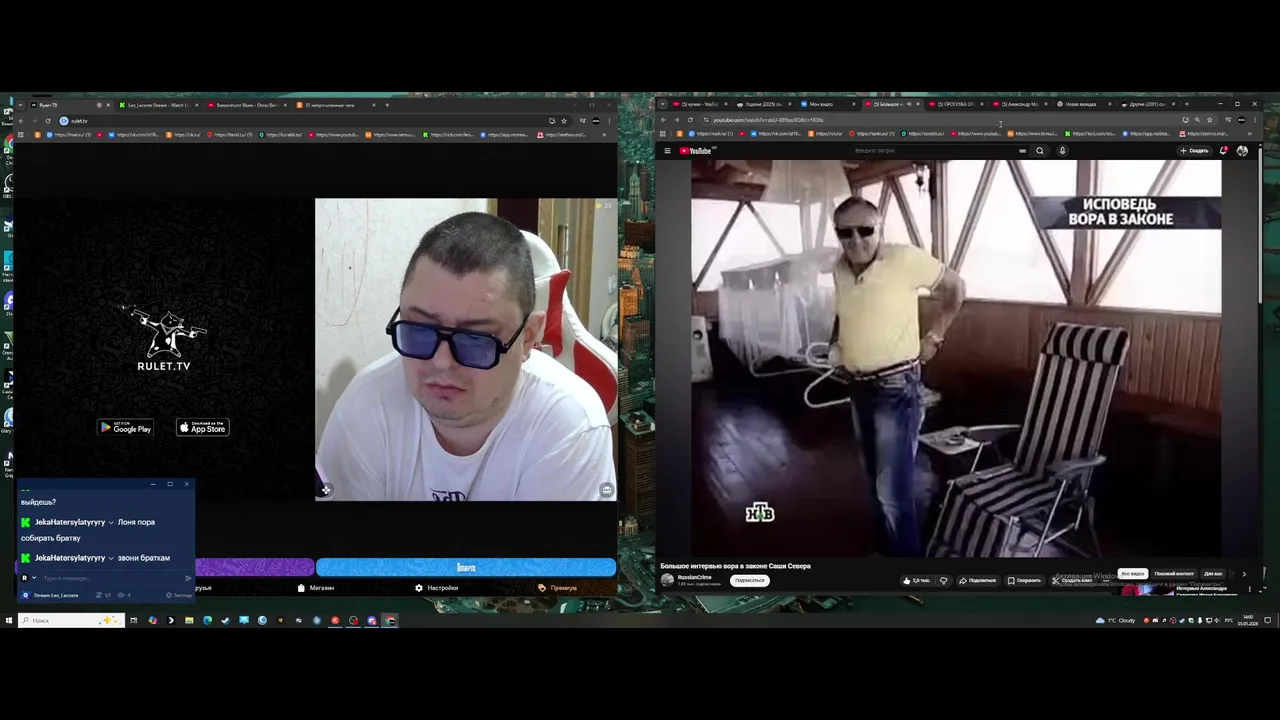Switch to the ПРОГУЛКА tab
The height and width of the screenshot is (720, 1280).
click(x=955, y=104)
